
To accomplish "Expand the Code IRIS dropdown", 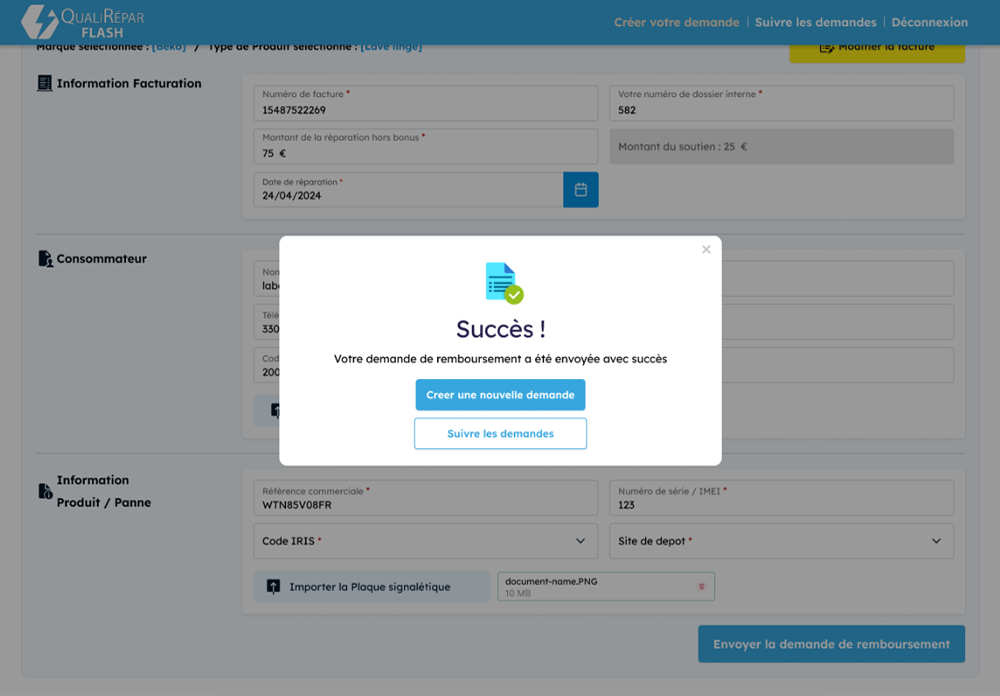I will [425, 541].
